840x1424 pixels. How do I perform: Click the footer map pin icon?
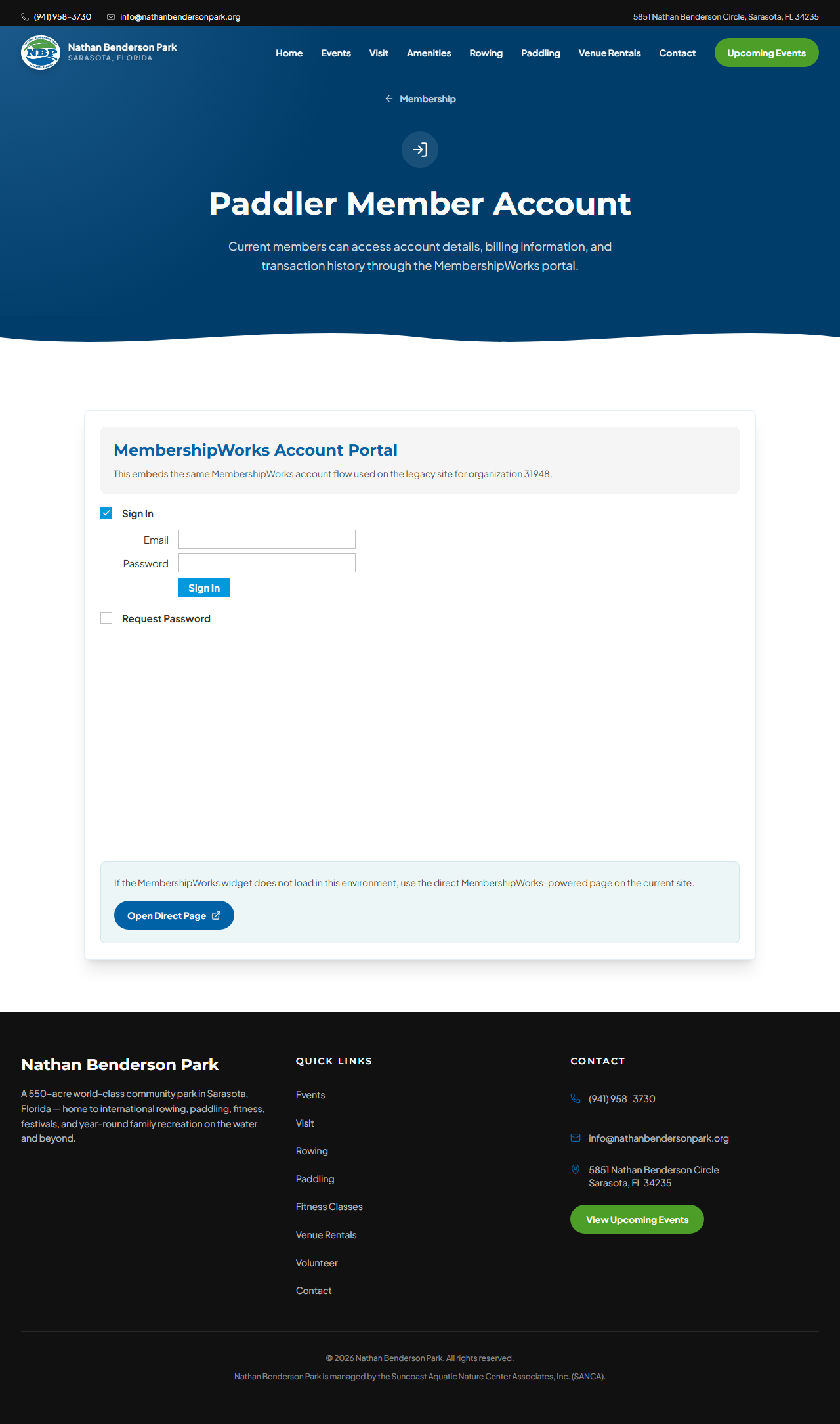point(576,1169)
